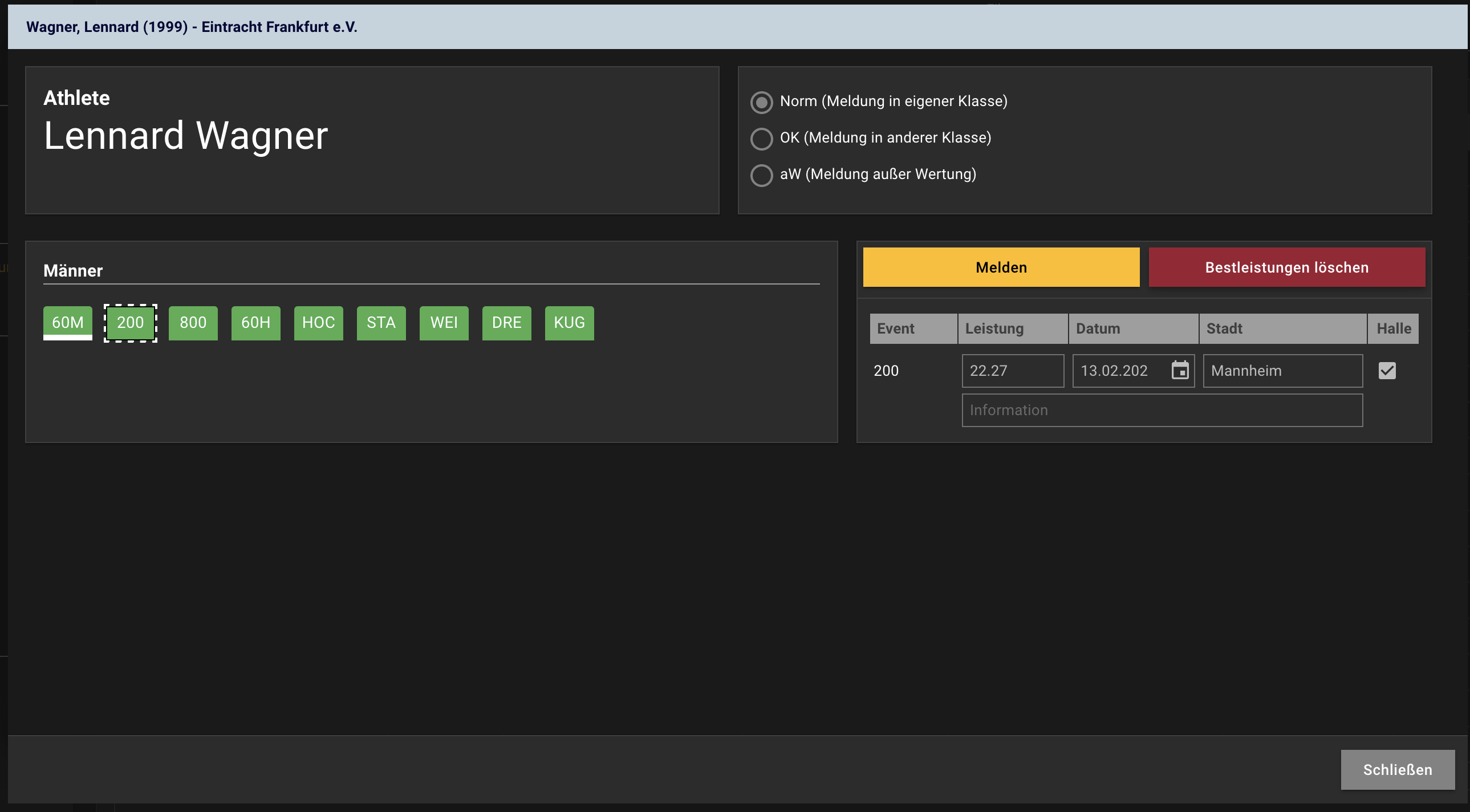Click the 200 event label in table row

click(886, 371)
